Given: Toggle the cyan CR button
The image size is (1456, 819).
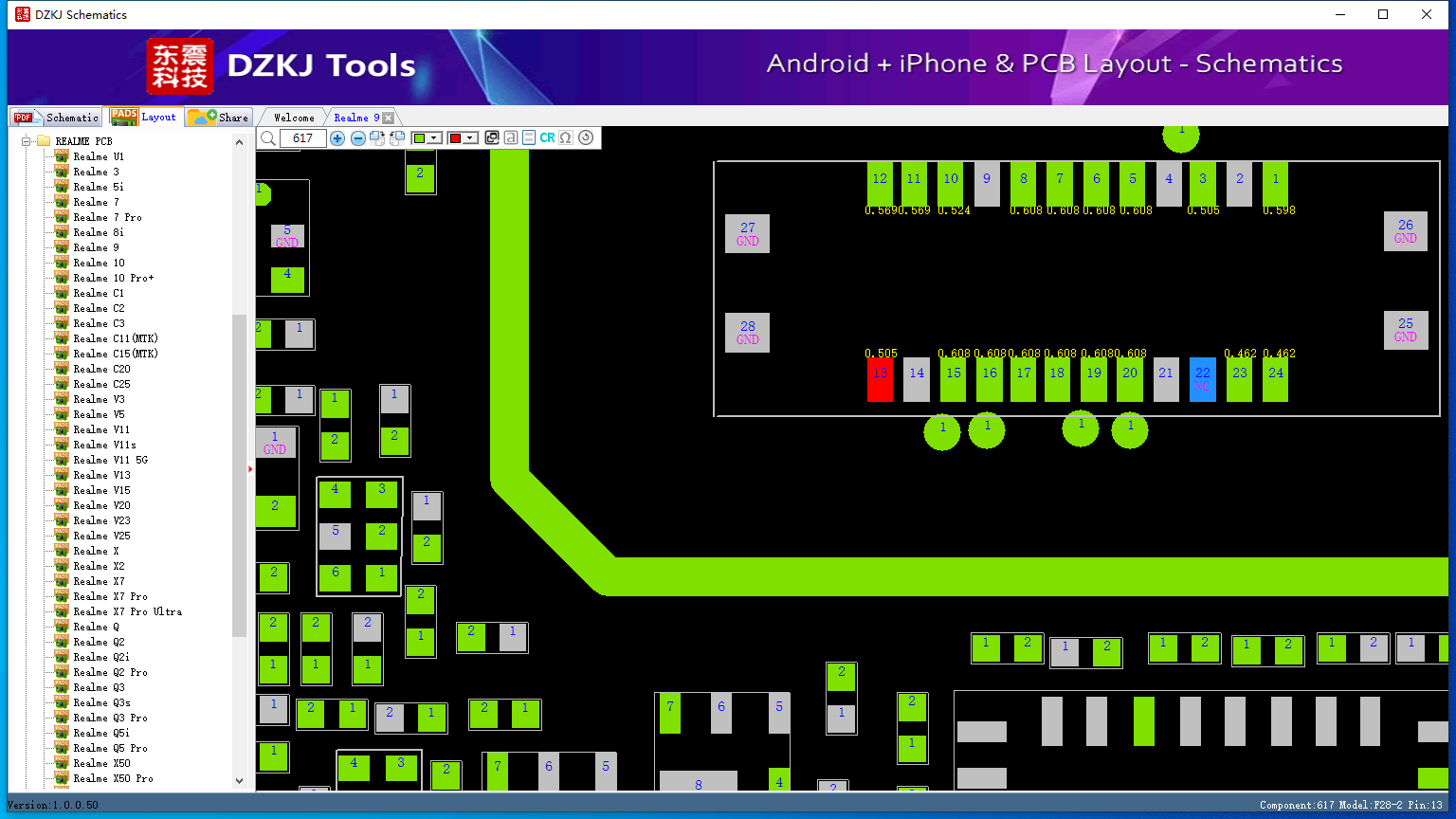Looking at the screenshot, I should pos(547,138).
